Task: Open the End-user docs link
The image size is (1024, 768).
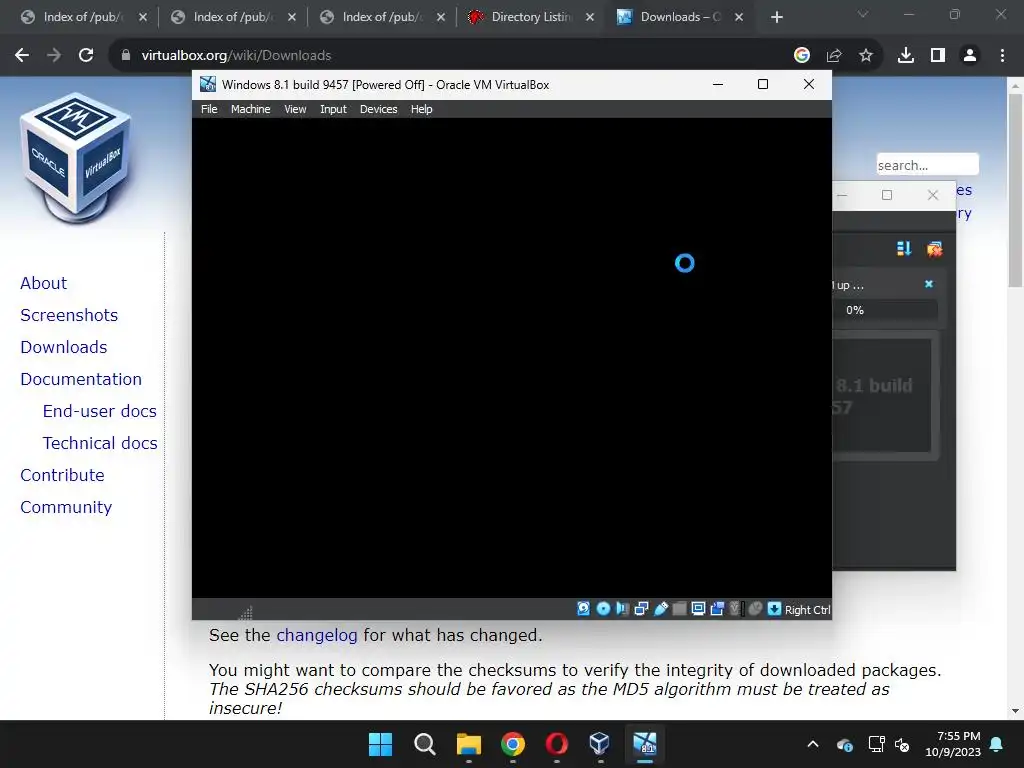Action: coord(100,411)
